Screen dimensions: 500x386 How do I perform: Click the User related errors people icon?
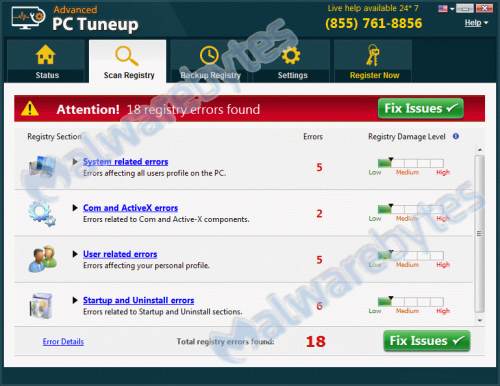43,259
